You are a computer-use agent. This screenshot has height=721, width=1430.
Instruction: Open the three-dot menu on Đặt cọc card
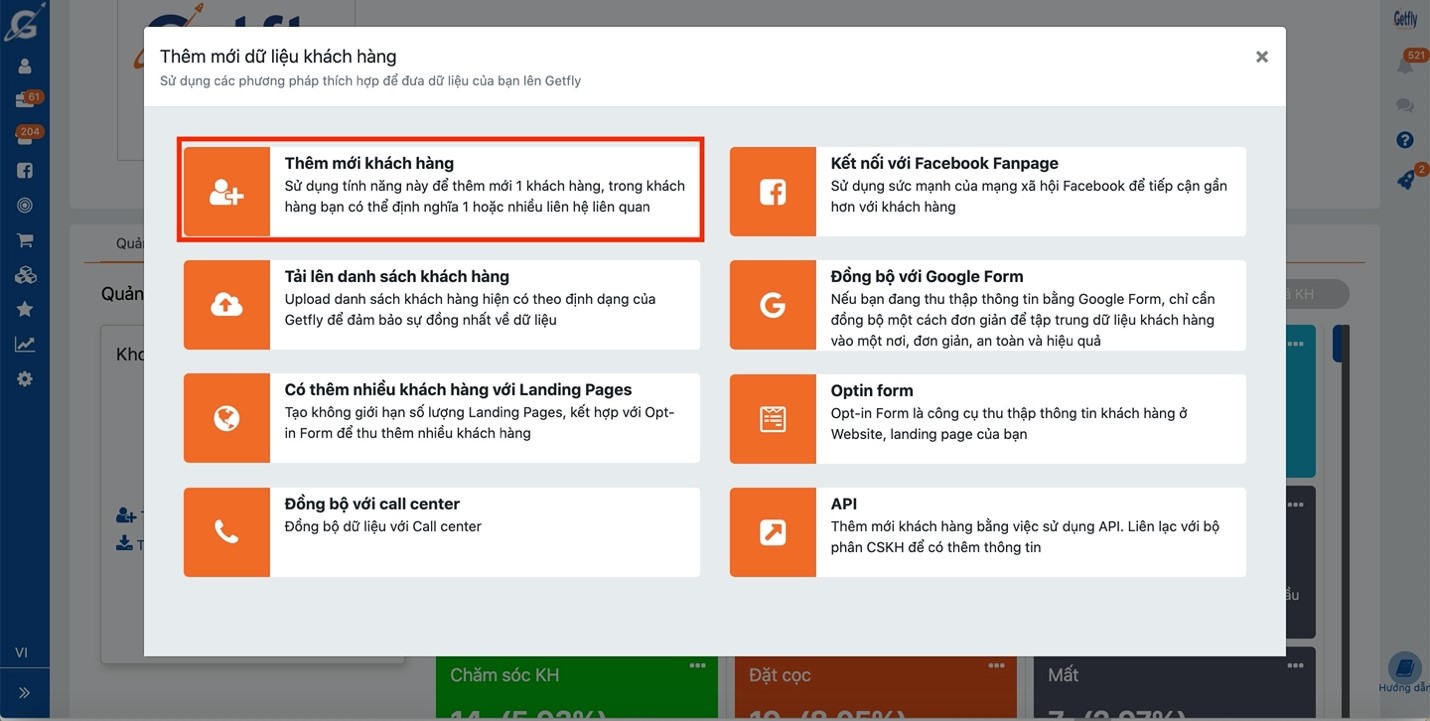click(x=996, y=666)
